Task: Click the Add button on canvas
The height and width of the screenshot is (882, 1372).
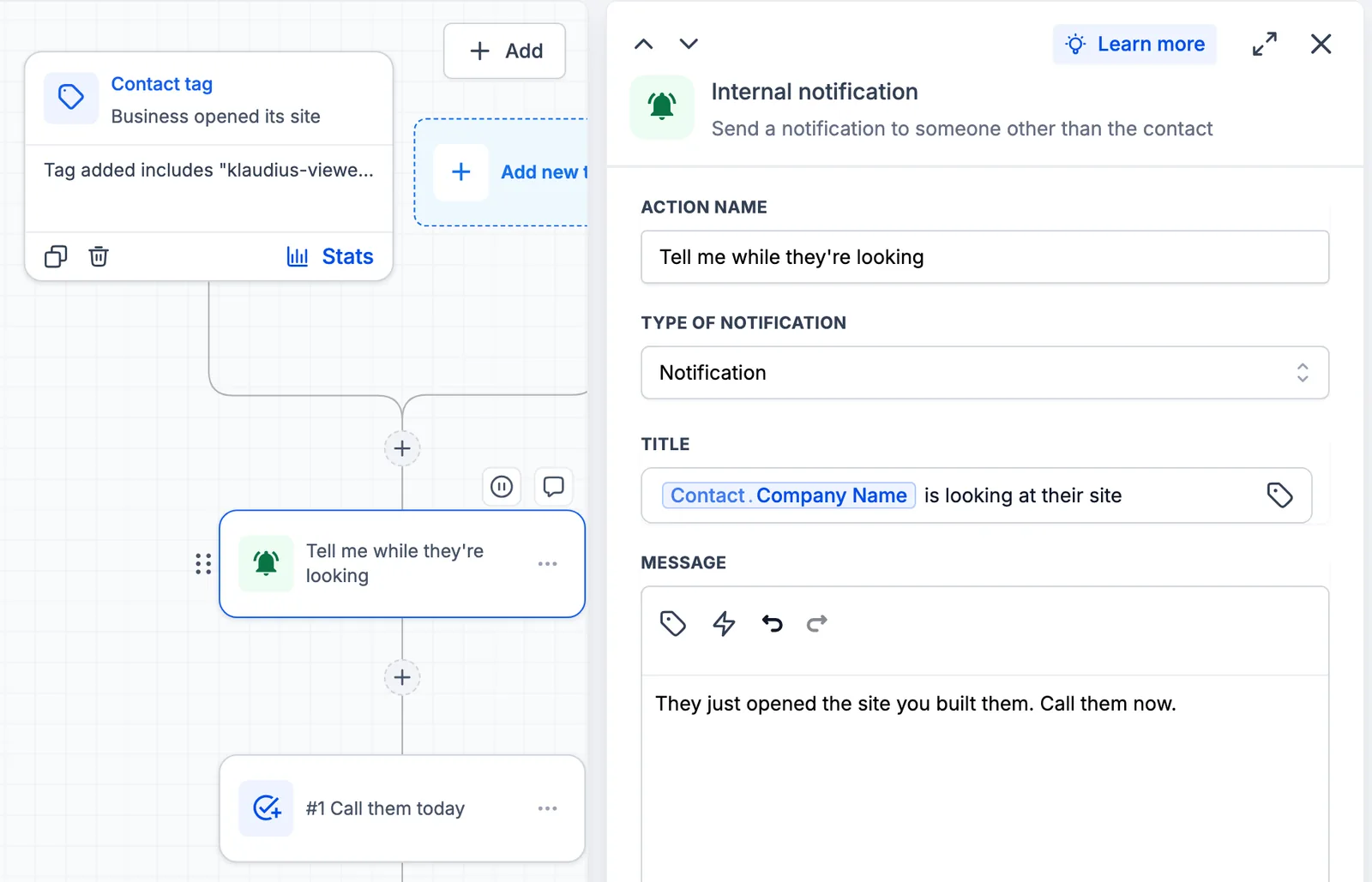Action: [505, 51]
